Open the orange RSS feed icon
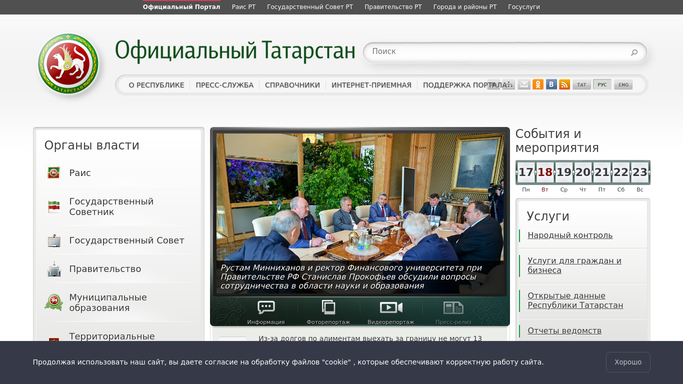 coord(565,84)
